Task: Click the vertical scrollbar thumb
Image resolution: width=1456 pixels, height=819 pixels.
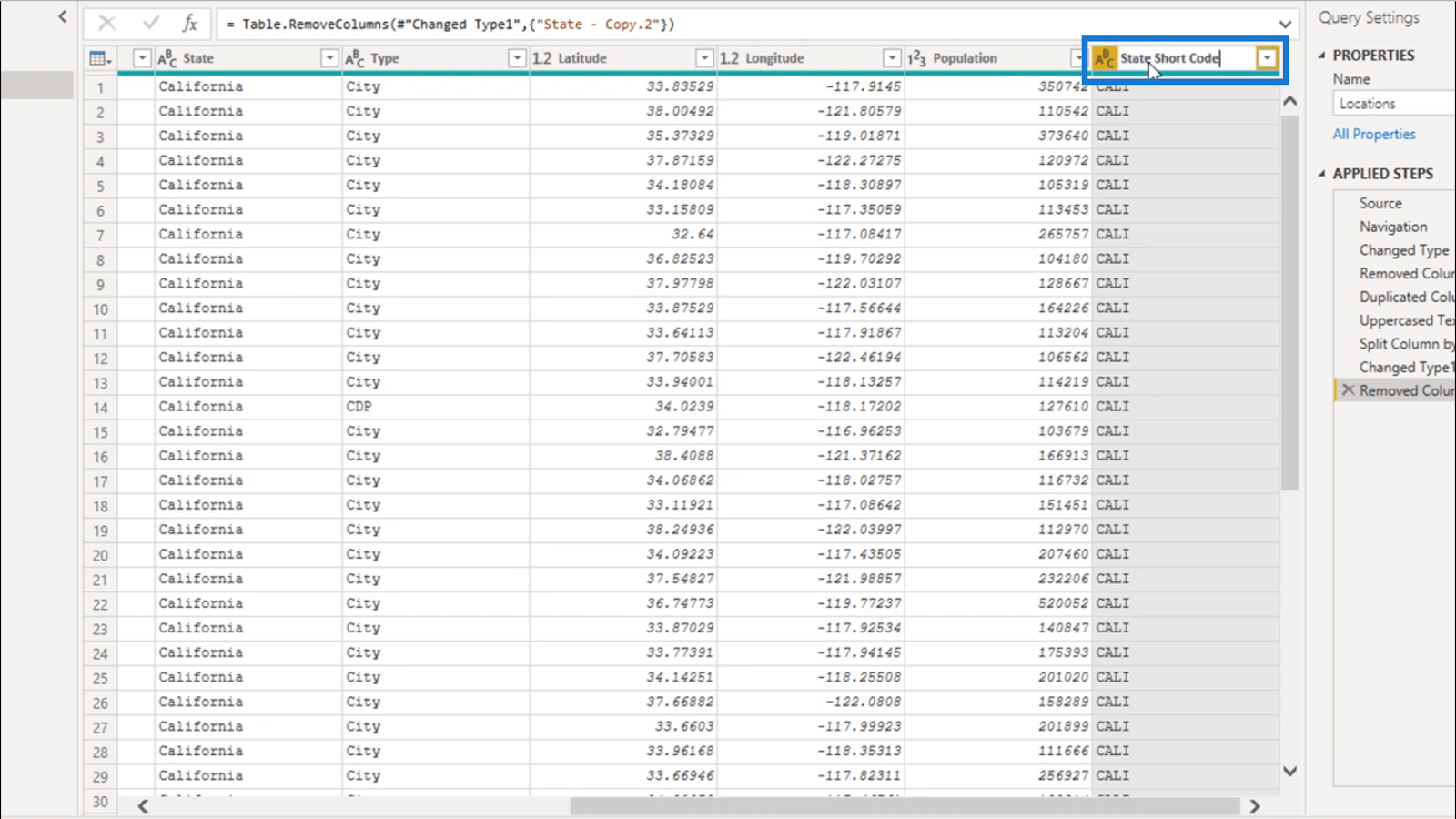Action: point(1289,302)
